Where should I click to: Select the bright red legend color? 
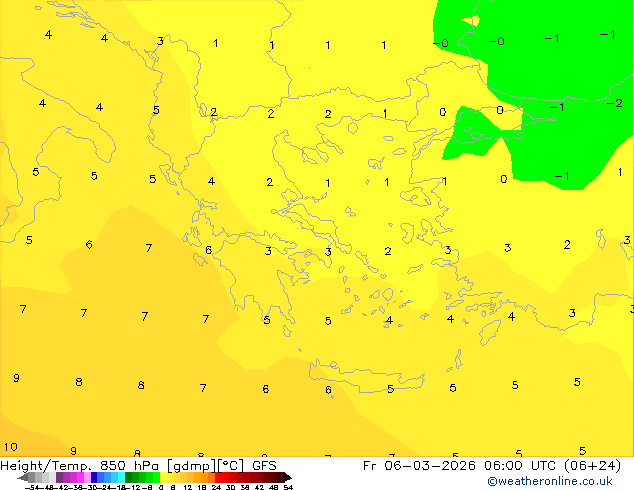[x=218, y=477]
